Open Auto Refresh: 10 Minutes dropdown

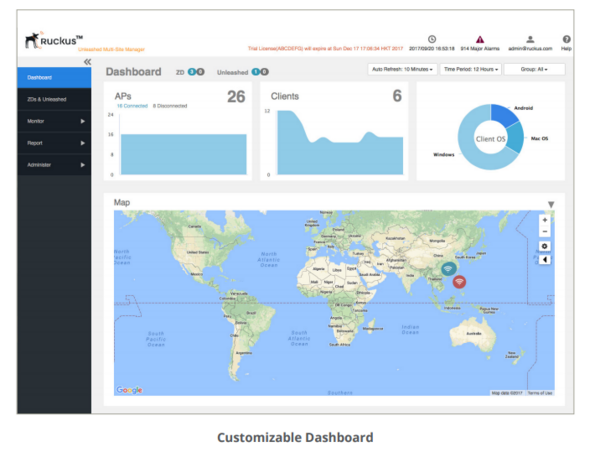point(403,69)
